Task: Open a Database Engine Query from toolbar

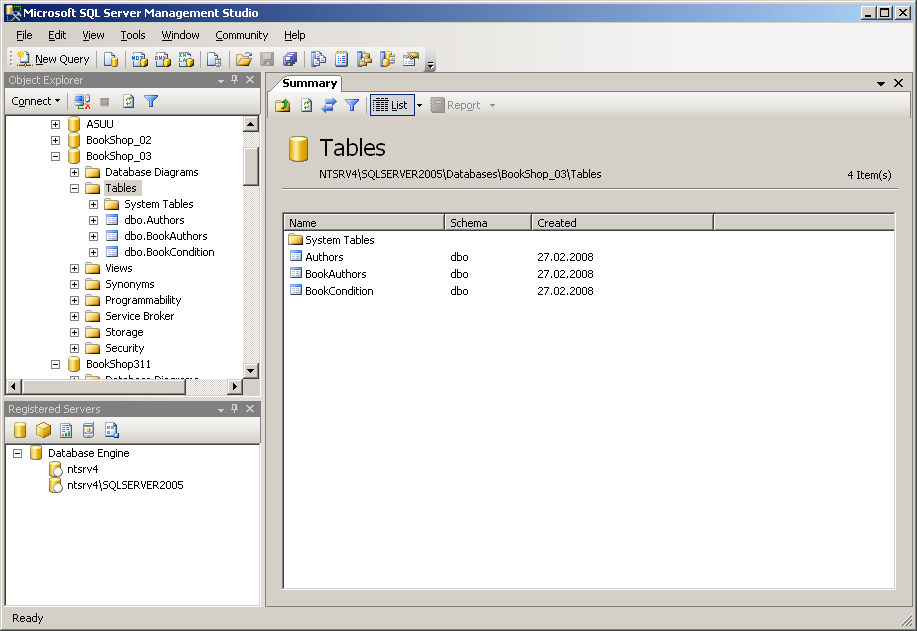Action: (x=111, y=59)
